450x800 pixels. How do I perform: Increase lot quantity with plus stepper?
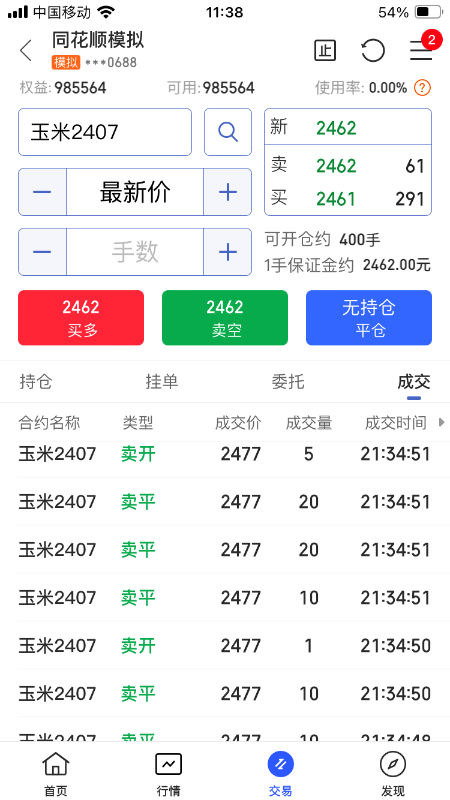[228, 252]
